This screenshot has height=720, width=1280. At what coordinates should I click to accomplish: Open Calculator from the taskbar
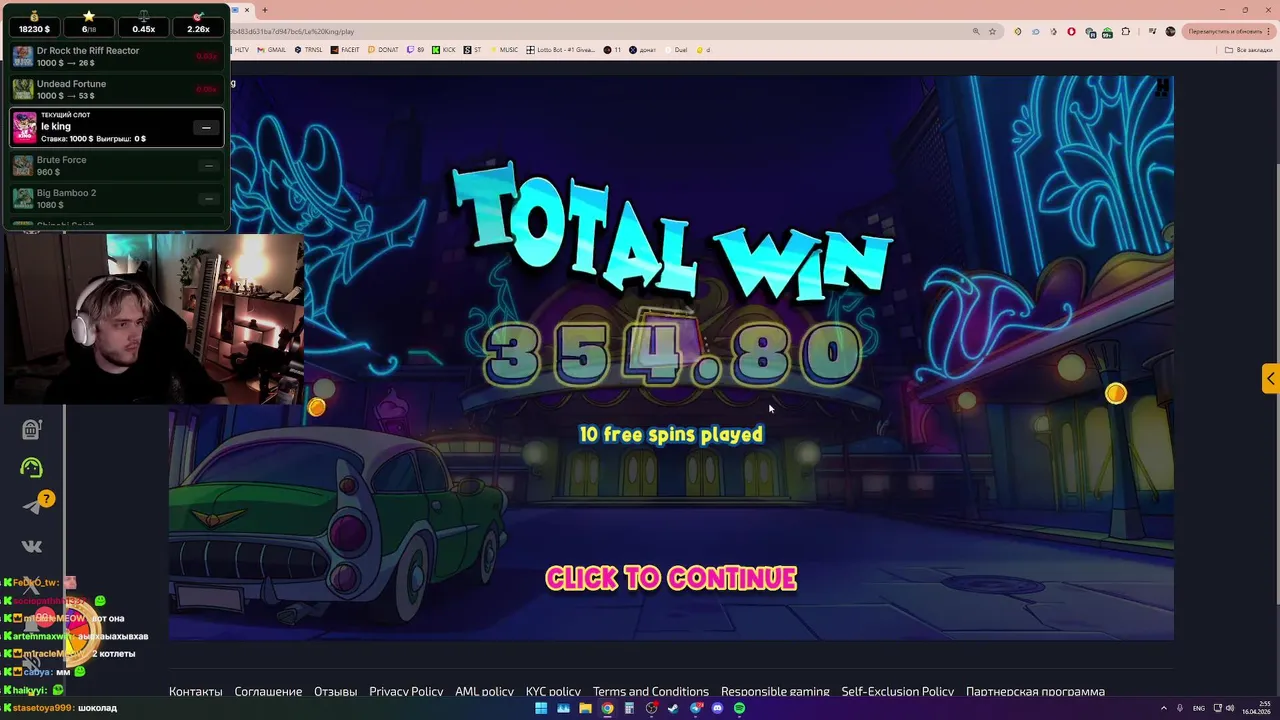(x=629, y=708)
